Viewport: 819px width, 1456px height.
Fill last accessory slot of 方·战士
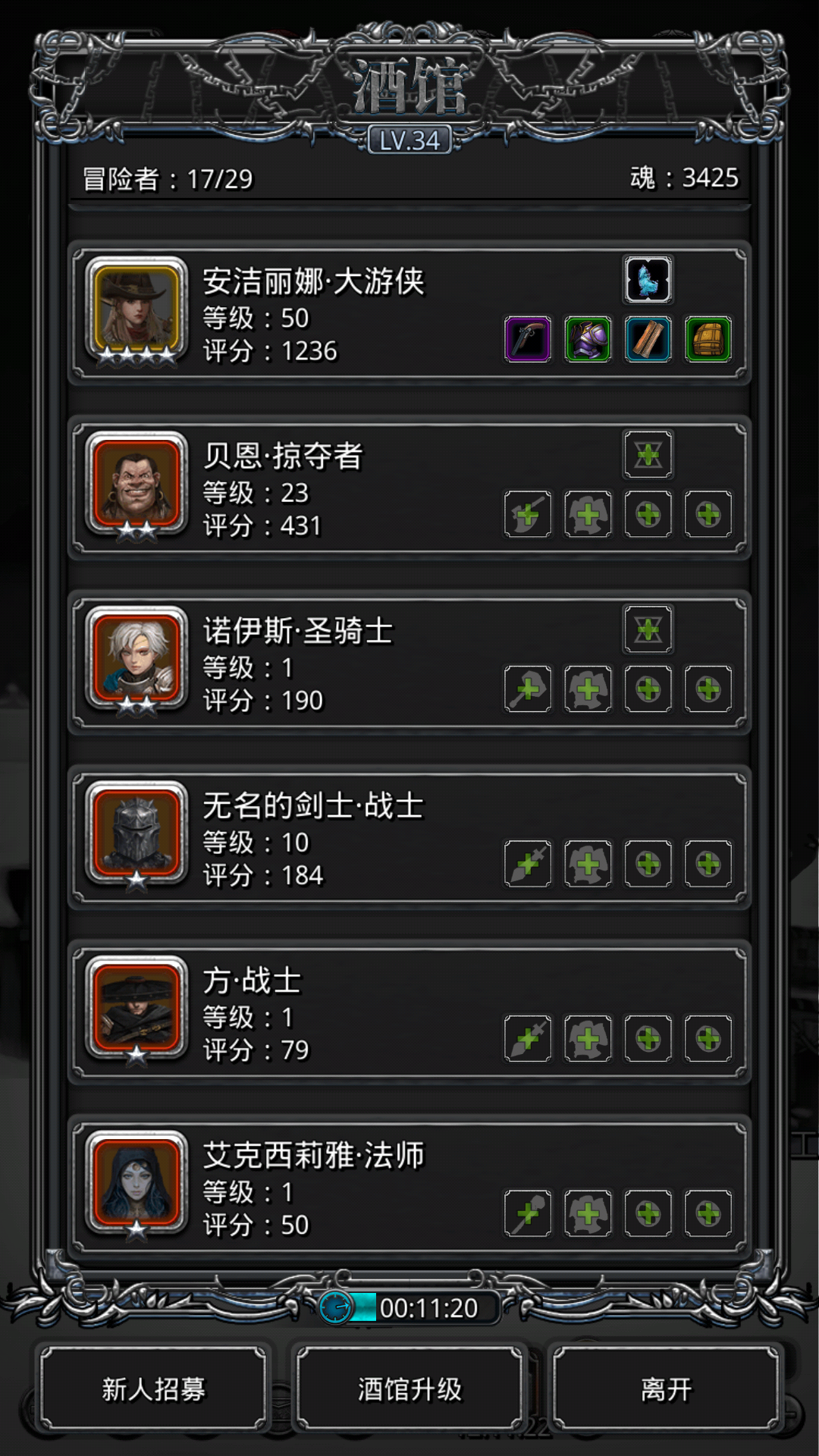708,1039
